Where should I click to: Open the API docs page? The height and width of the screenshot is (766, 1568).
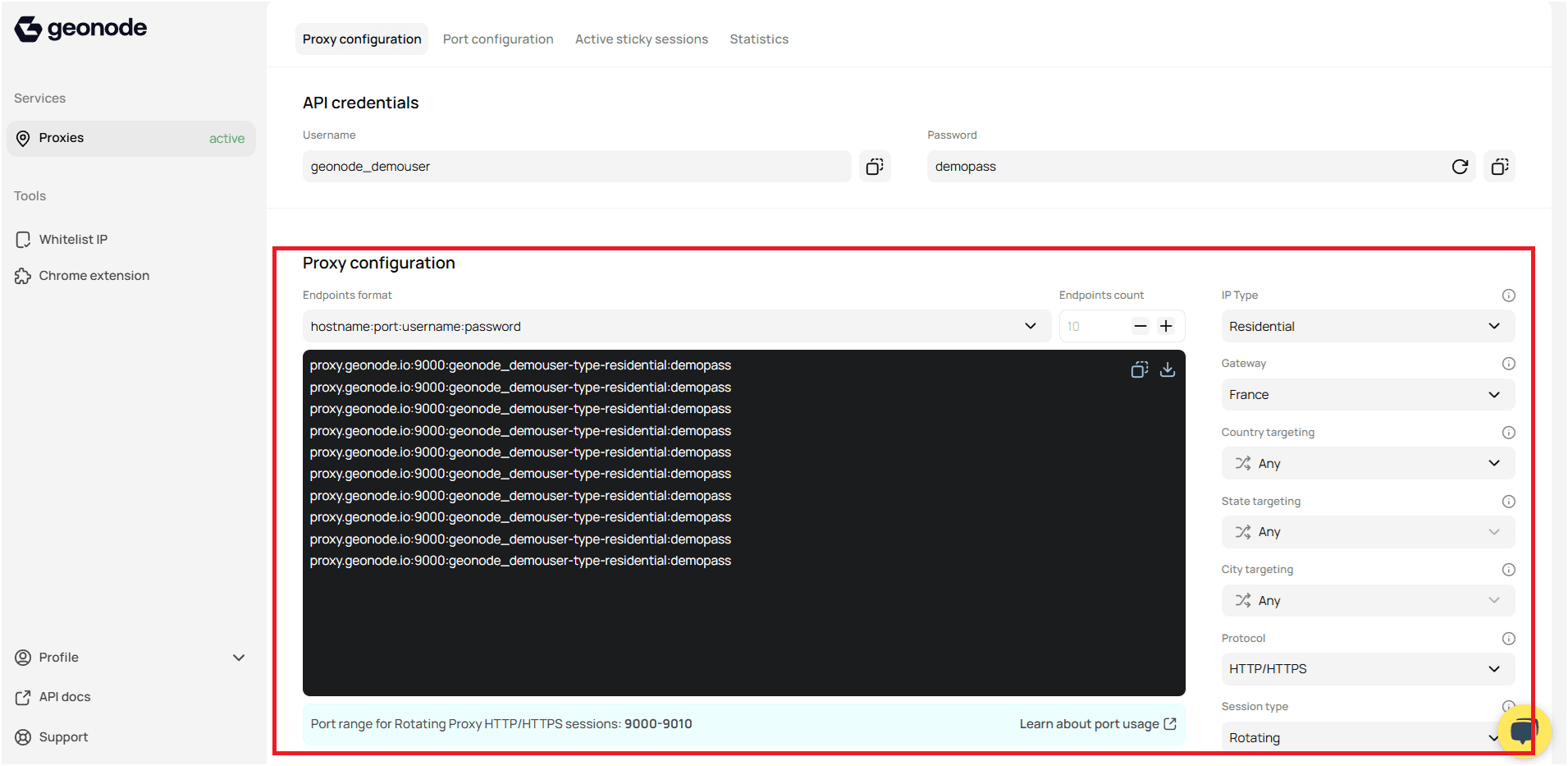tap(64, 696)
